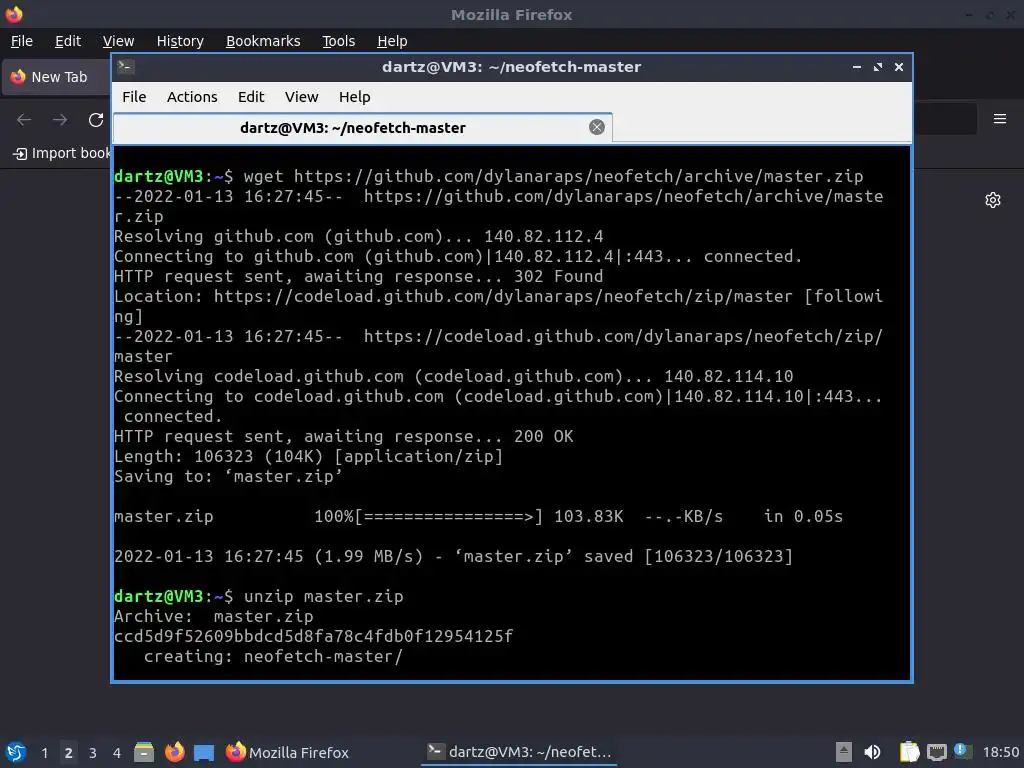Image resolution: width=1024 pixels, height=768 pixels.
Task: Click Import bookmarks in the Firefox toolbar
Action: [x=62, y=153]
